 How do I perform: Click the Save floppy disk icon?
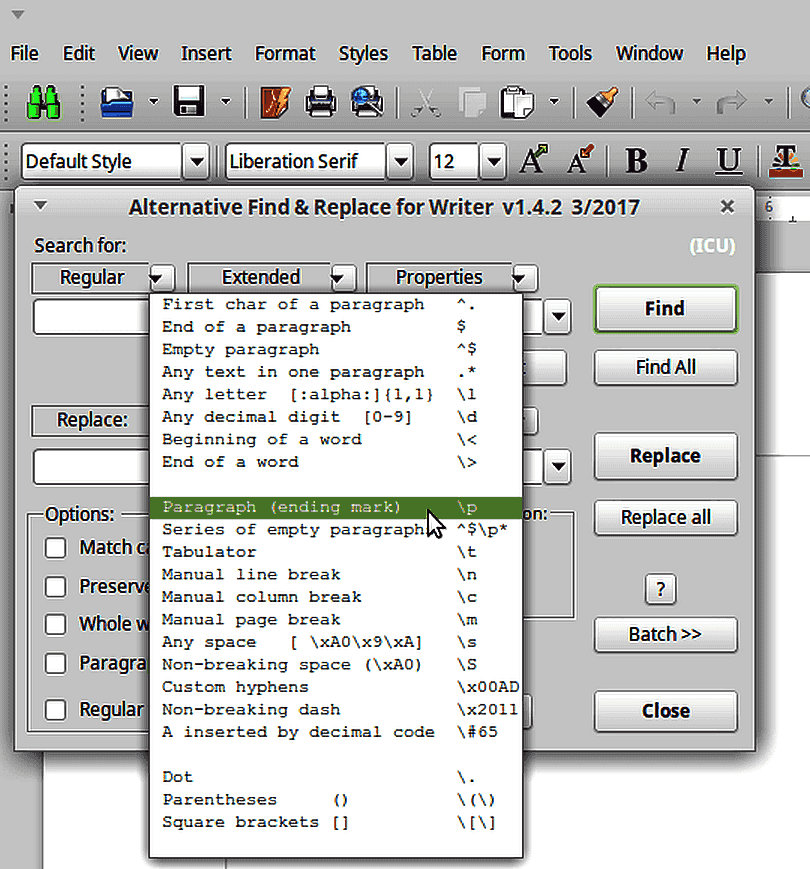(189, 101)
